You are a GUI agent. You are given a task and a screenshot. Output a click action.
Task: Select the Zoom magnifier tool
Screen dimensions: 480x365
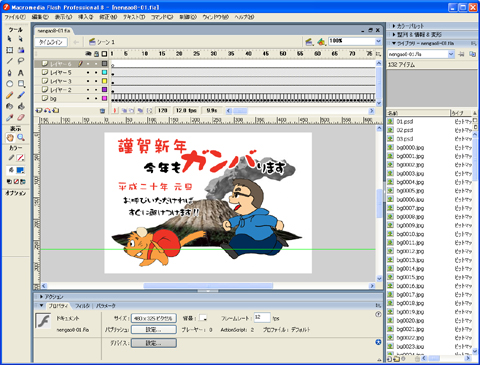[21, 137]
